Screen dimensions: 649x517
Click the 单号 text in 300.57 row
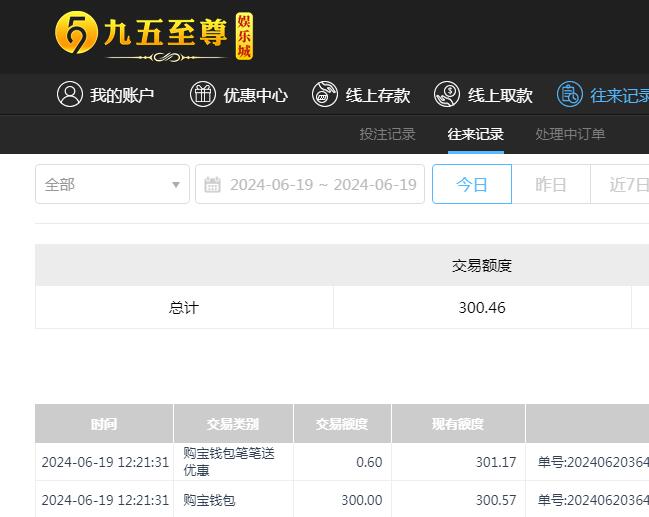[593, 500]
